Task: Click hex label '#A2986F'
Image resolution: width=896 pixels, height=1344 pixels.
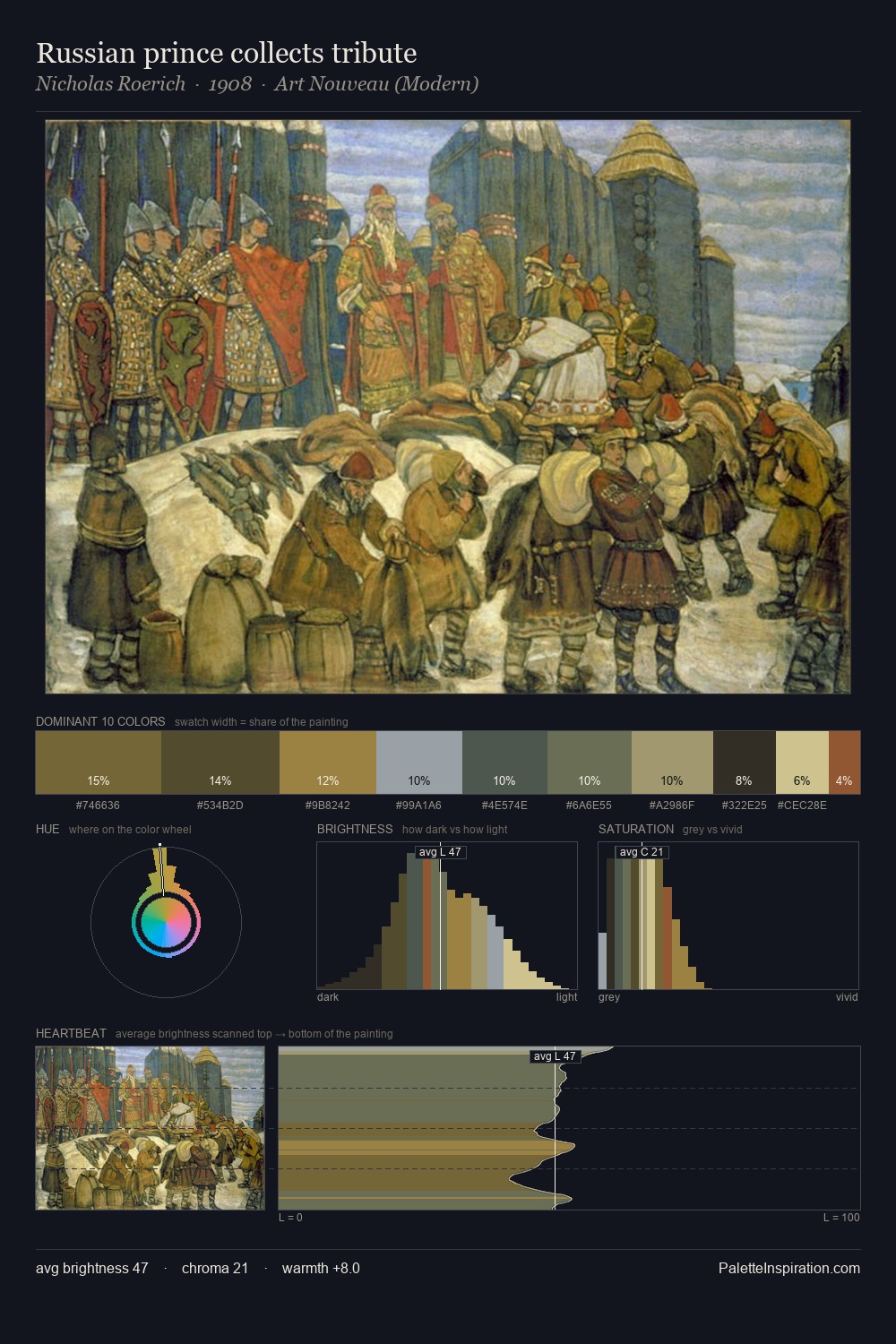Action: tap(672, 806)
